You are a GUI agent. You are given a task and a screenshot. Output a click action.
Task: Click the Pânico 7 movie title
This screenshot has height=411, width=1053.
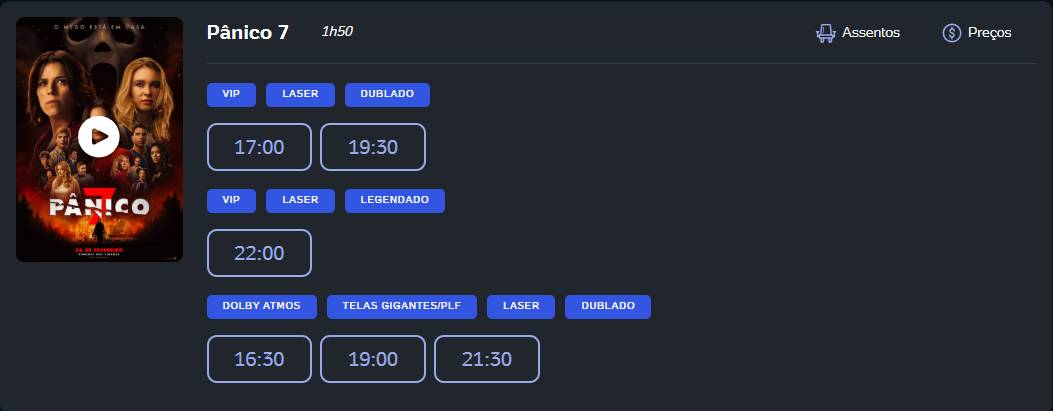coord(247,32)
